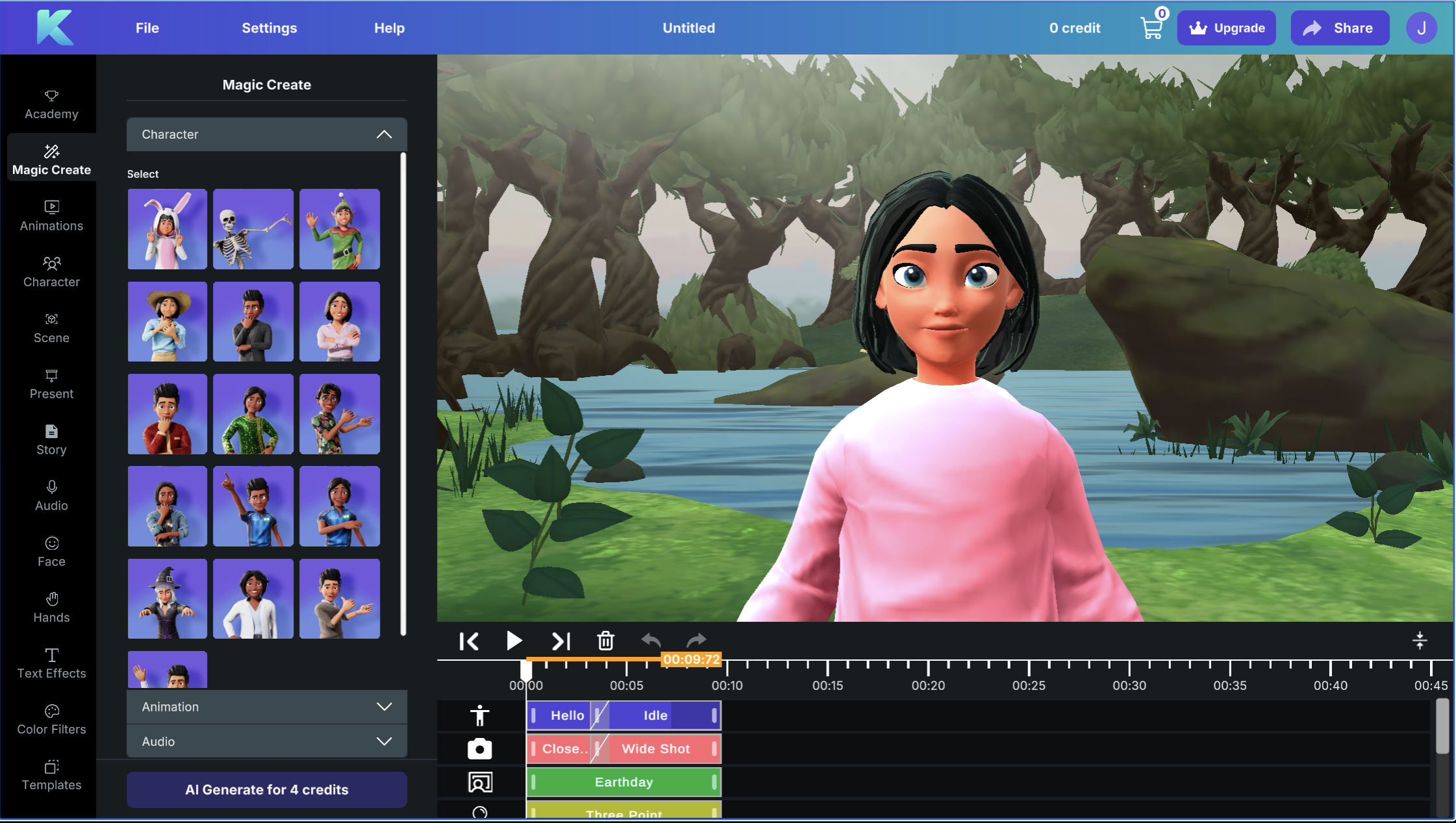Click the redo arrow icon
Screen dimensions: 1456x823
(x=696, y=641)
